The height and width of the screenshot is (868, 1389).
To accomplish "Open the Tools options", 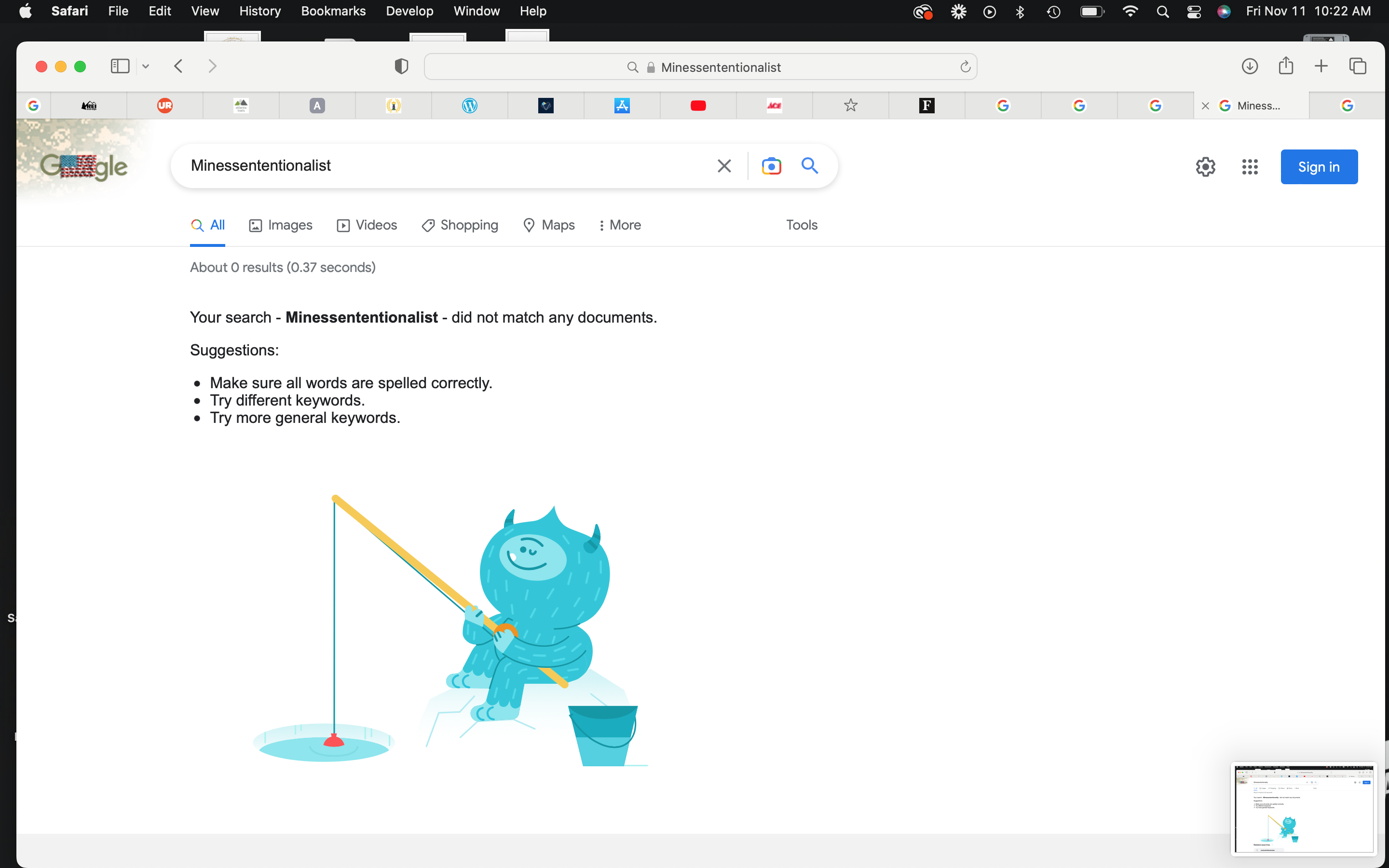I will pyautogui.click(x=801, y=225).
